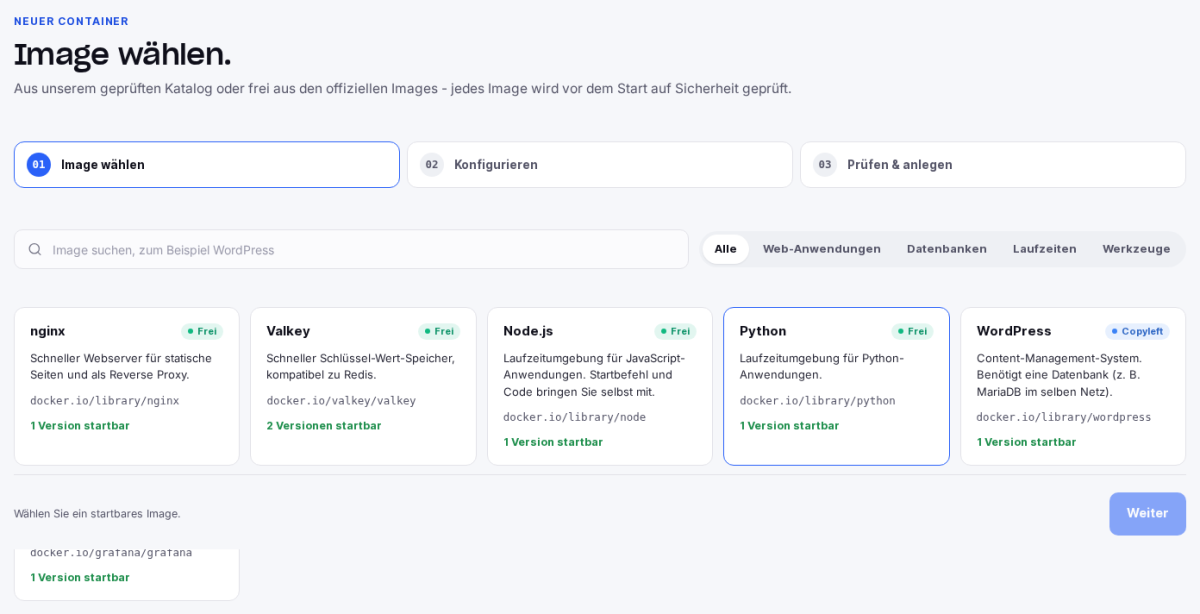Click the step 02 number badge

[432, 165]
